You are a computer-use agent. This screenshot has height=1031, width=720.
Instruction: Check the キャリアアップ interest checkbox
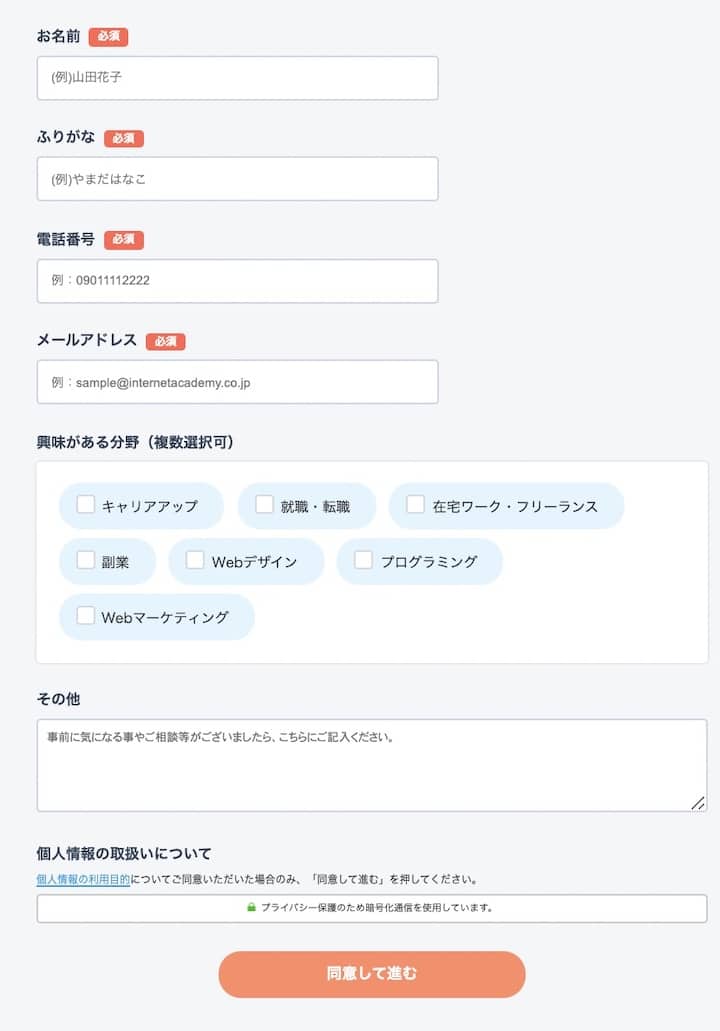point(85,506)
